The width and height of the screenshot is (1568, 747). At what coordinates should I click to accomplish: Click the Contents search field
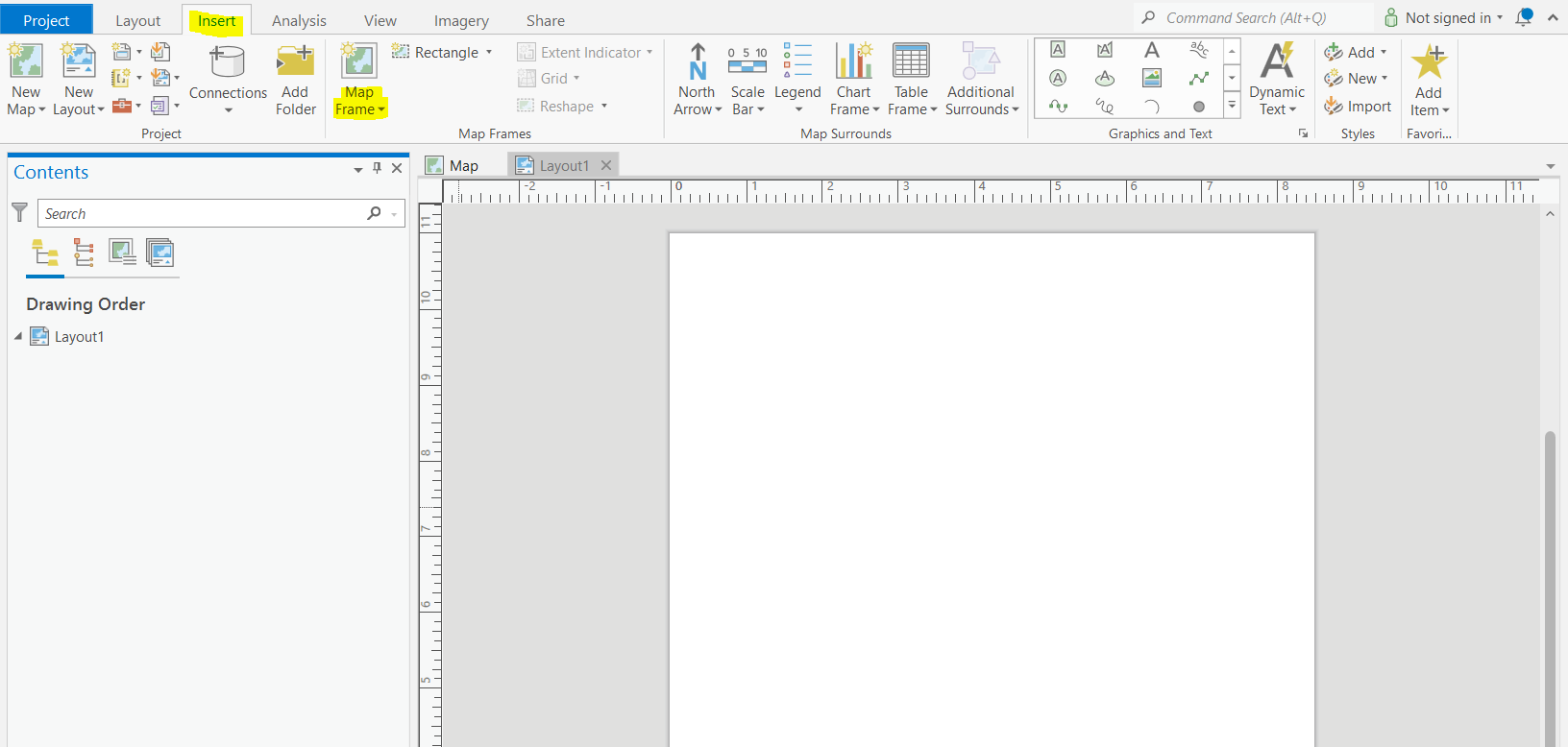pos(202,214)
